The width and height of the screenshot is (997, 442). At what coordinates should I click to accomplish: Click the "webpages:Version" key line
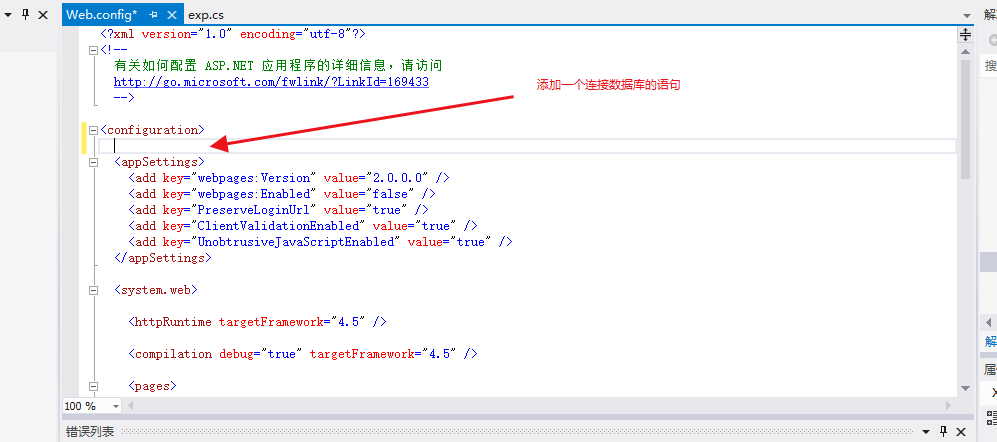tap(289, 178)
